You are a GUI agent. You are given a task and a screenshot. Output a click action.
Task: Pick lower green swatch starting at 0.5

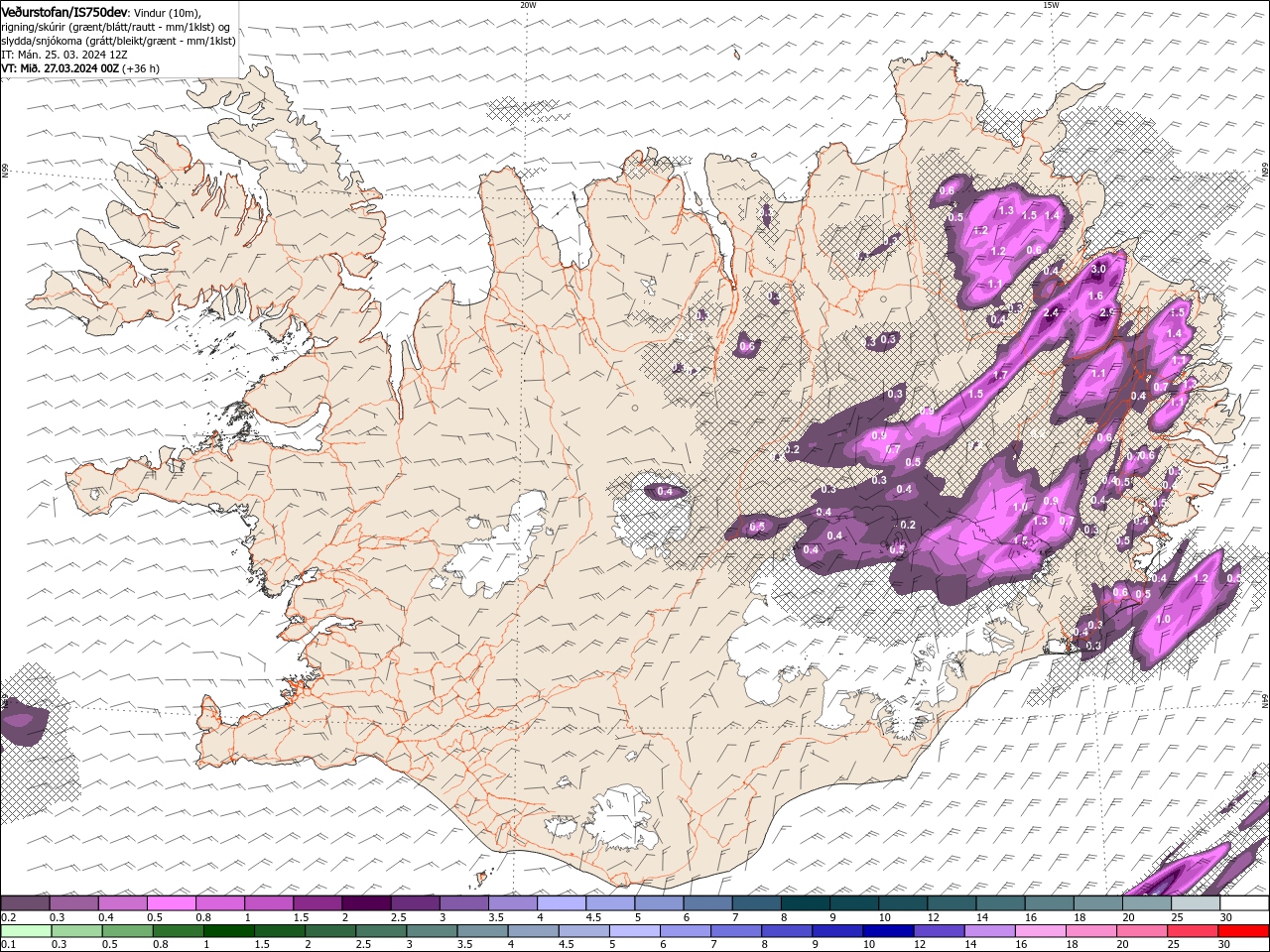click(128, 931)
